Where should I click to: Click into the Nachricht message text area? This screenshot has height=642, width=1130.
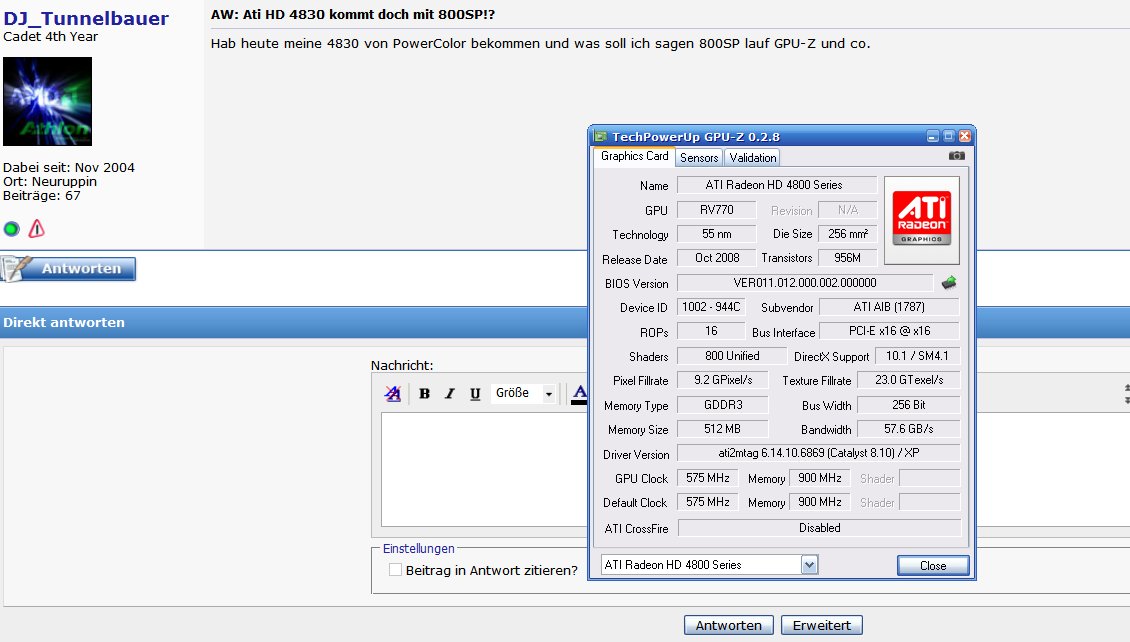tap(484, 469)
